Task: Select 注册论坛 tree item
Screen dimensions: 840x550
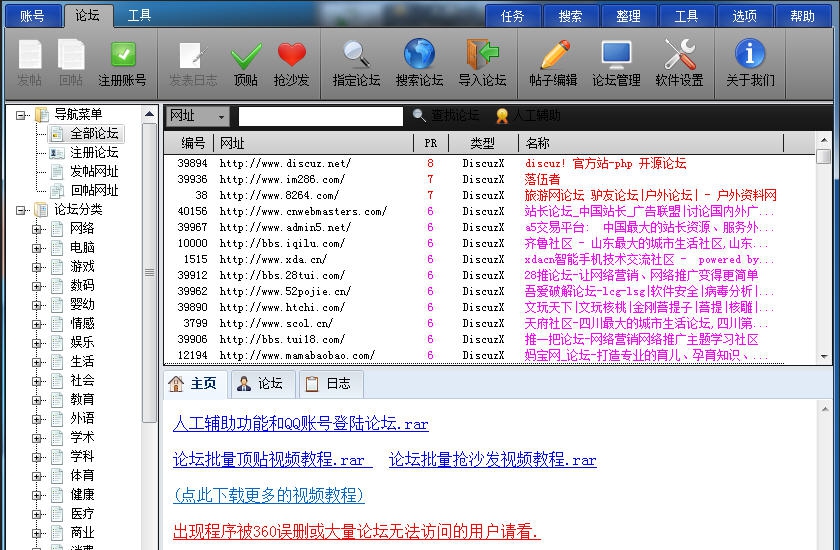Action: [x=94, y=153]
